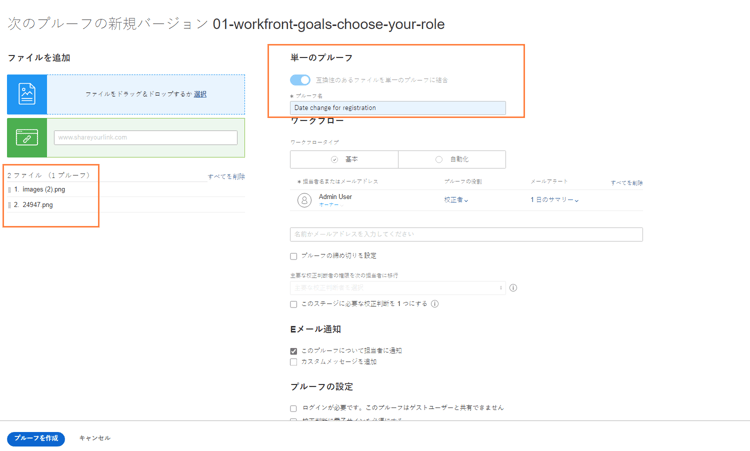Open the オーナー dropdown under Admin User
750x451 pixels.
(x=330, y=205)
